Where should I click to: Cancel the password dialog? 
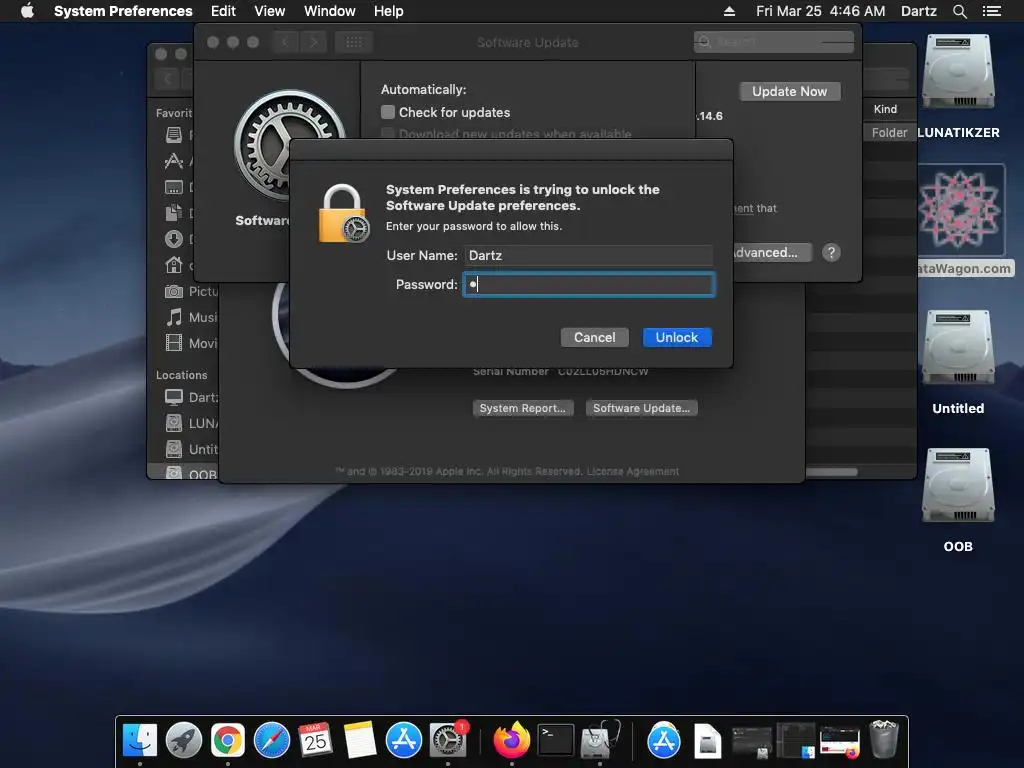pos(594,338)
